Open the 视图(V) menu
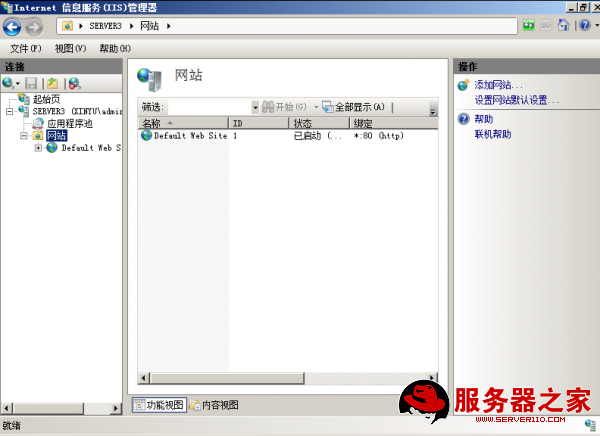Screen dimensions: 600x436 [70, 49]
